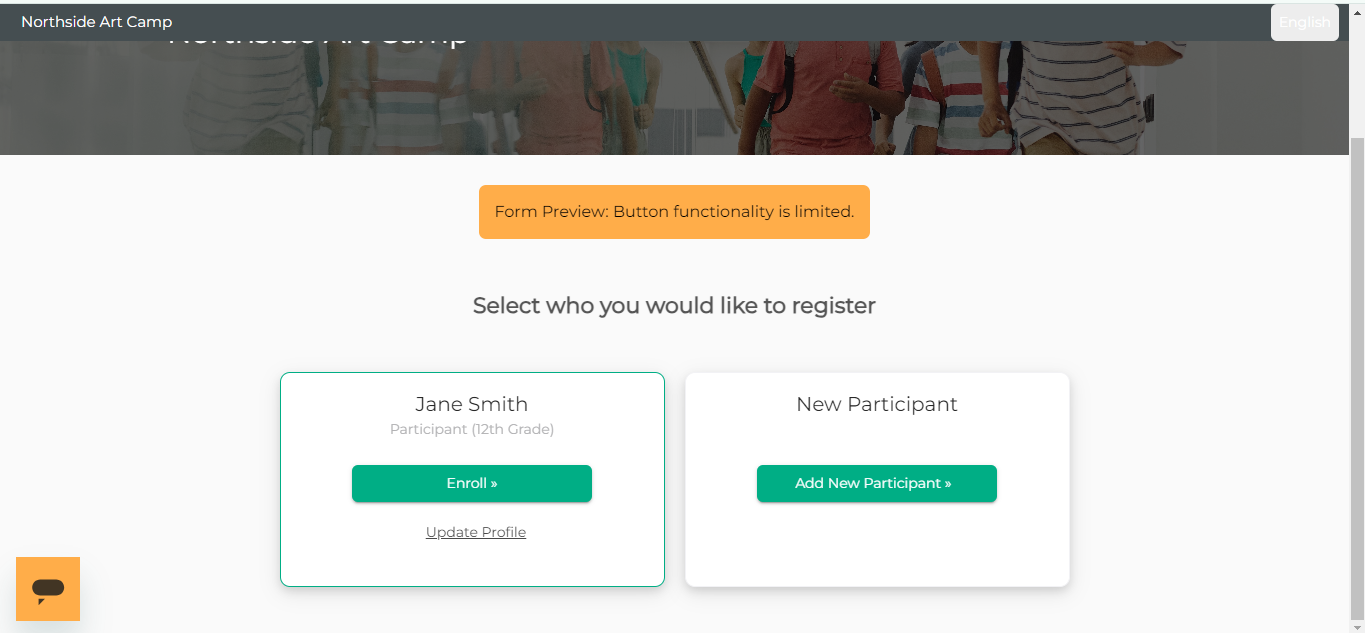Click the Form Preview warning banner
Screen dimensions: 1365x633
[674, 212]
